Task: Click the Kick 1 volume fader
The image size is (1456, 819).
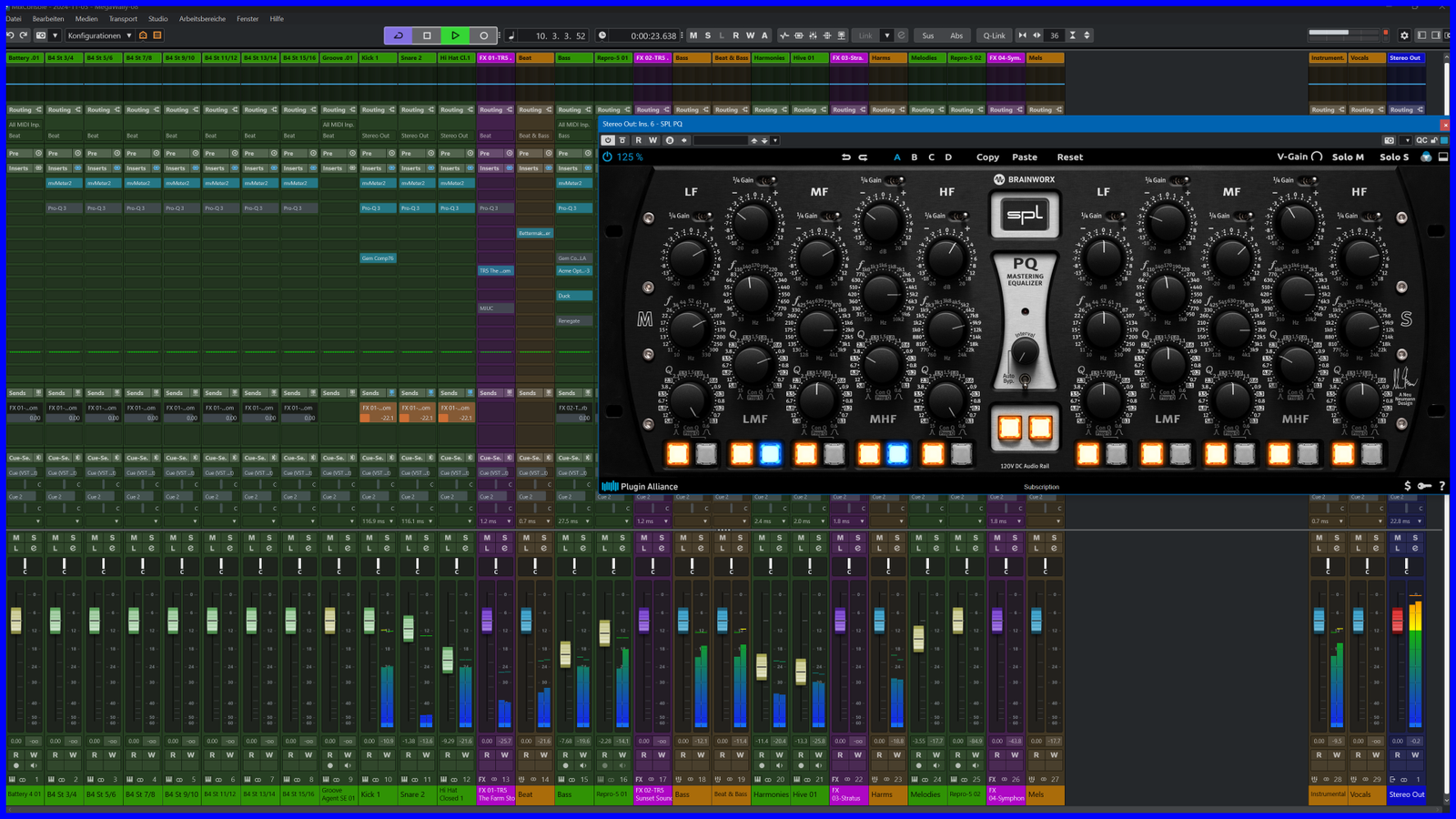Action: click(x=369, y=621)
